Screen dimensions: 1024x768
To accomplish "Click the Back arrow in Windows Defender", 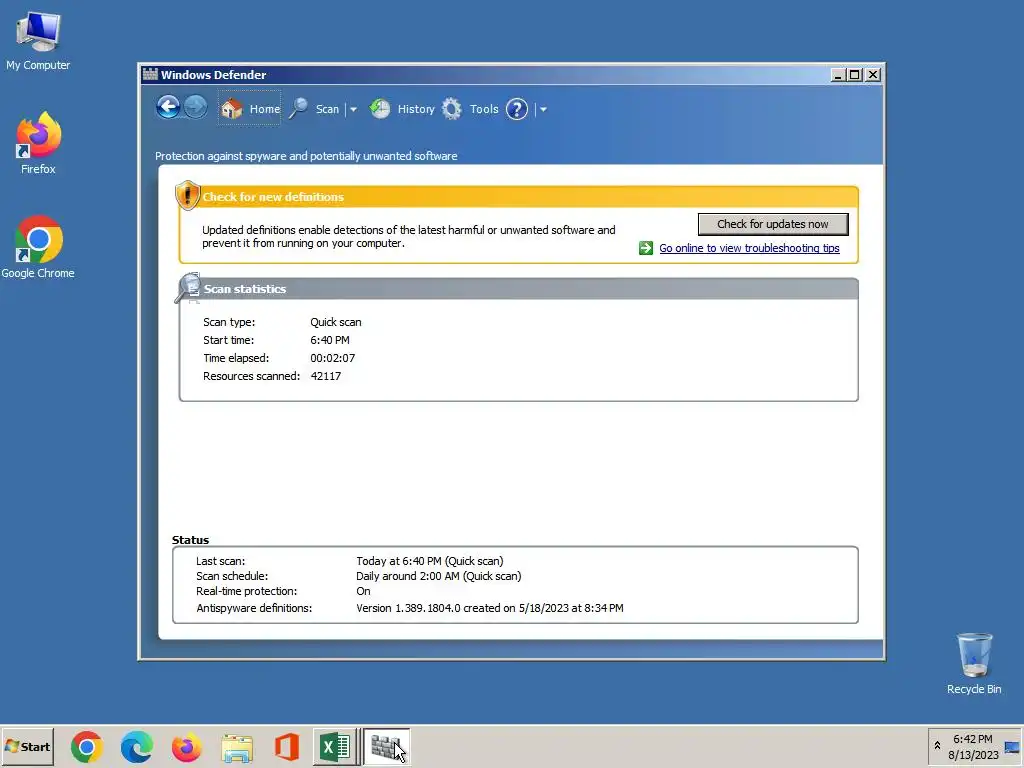I will tap(168, 107).
